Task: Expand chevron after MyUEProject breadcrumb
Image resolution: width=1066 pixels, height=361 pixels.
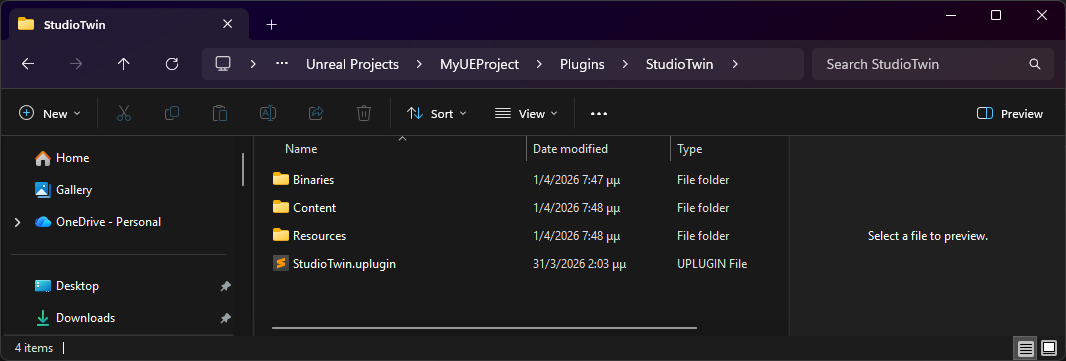Action: pos(539,65)
